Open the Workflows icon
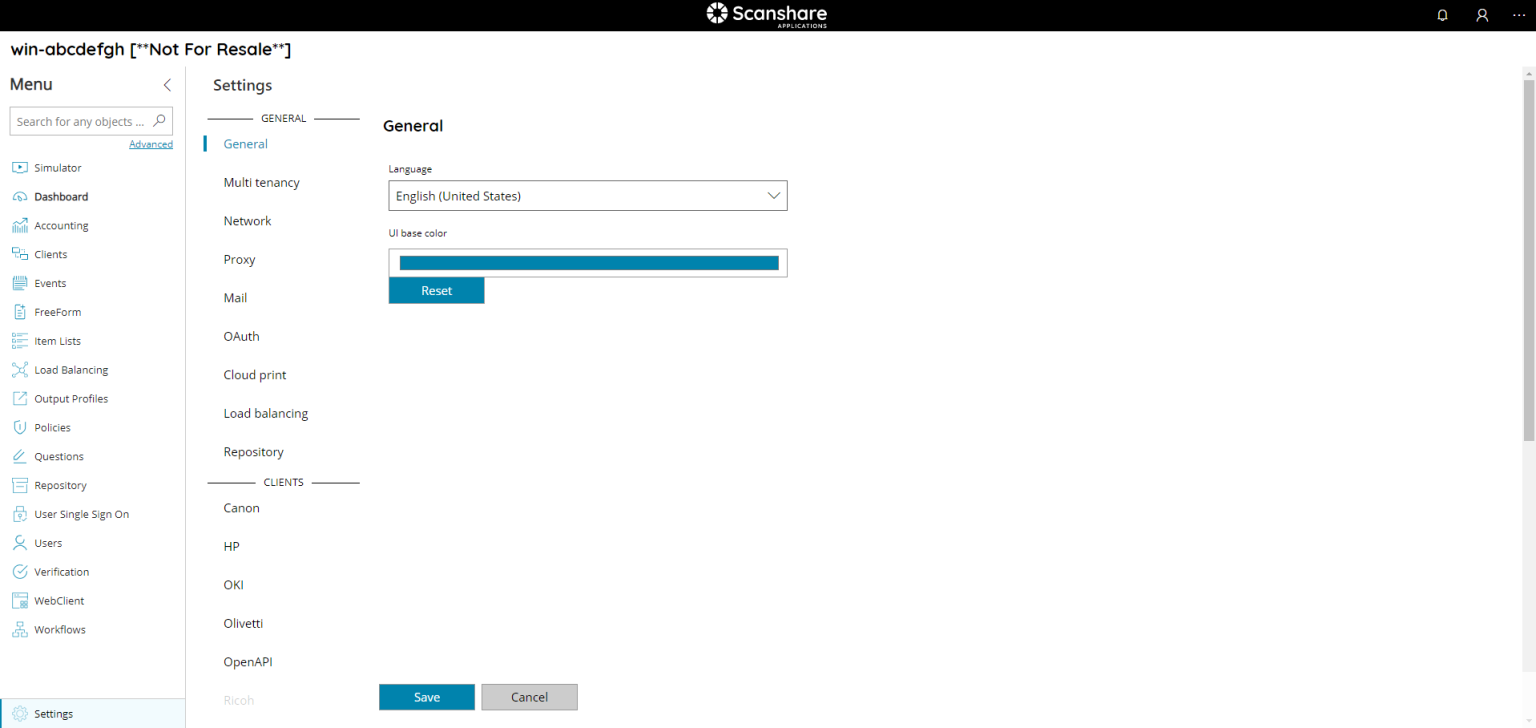This screenshot has height=728, width=1536. pyautogui.click(x=19, y=630)
